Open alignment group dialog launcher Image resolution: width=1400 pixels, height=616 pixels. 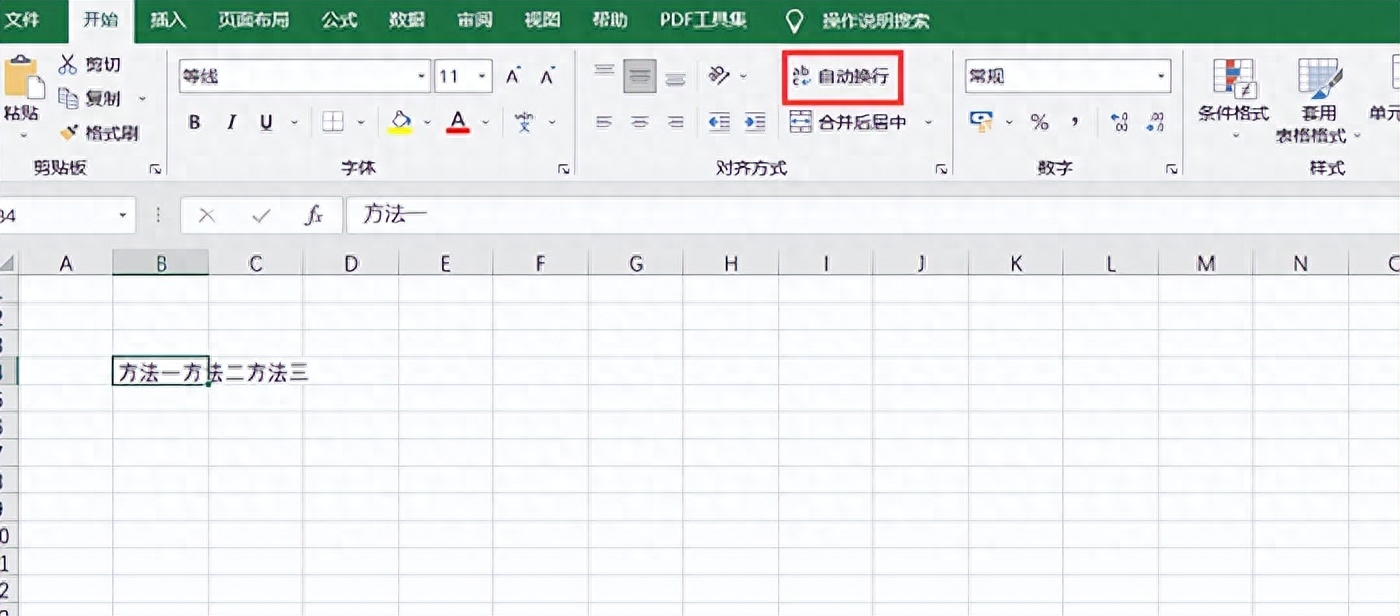pyautogui.click(x=941, y=170)
